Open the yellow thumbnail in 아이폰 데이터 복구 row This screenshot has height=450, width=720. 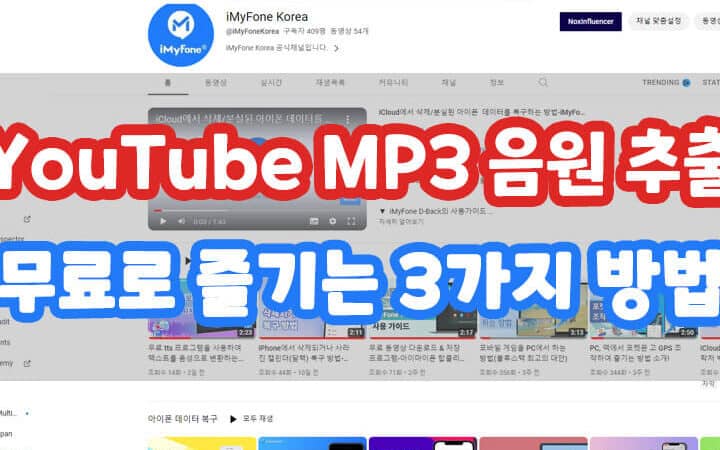coord(202,444)
